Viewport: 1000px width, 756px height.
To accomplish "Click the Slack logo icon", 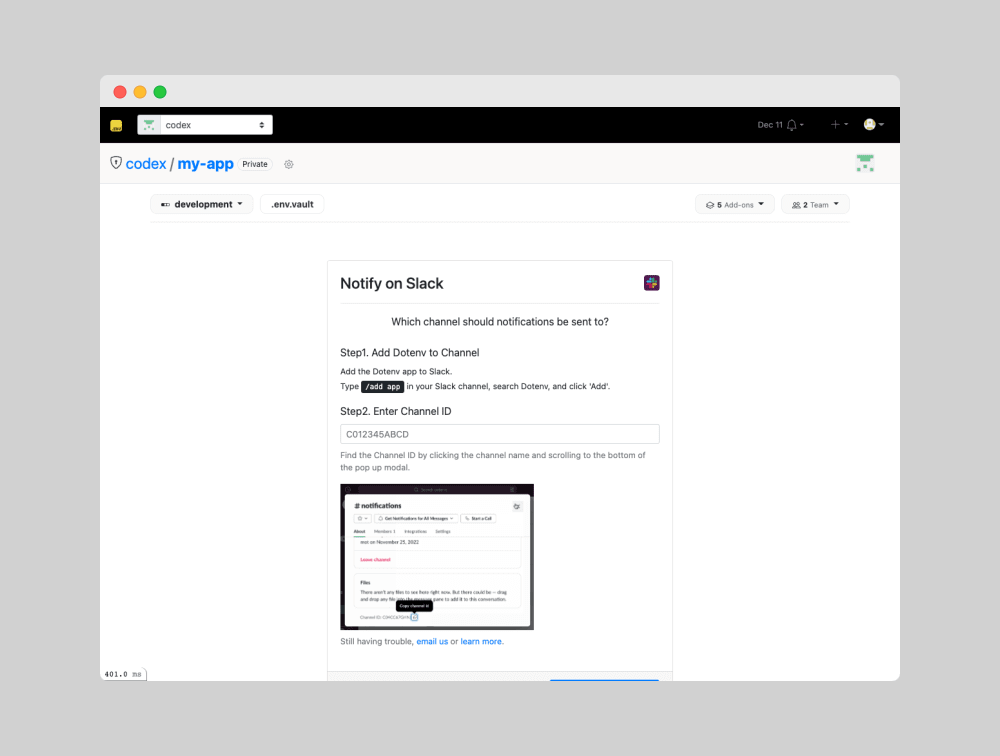I will tap(652, 283).
